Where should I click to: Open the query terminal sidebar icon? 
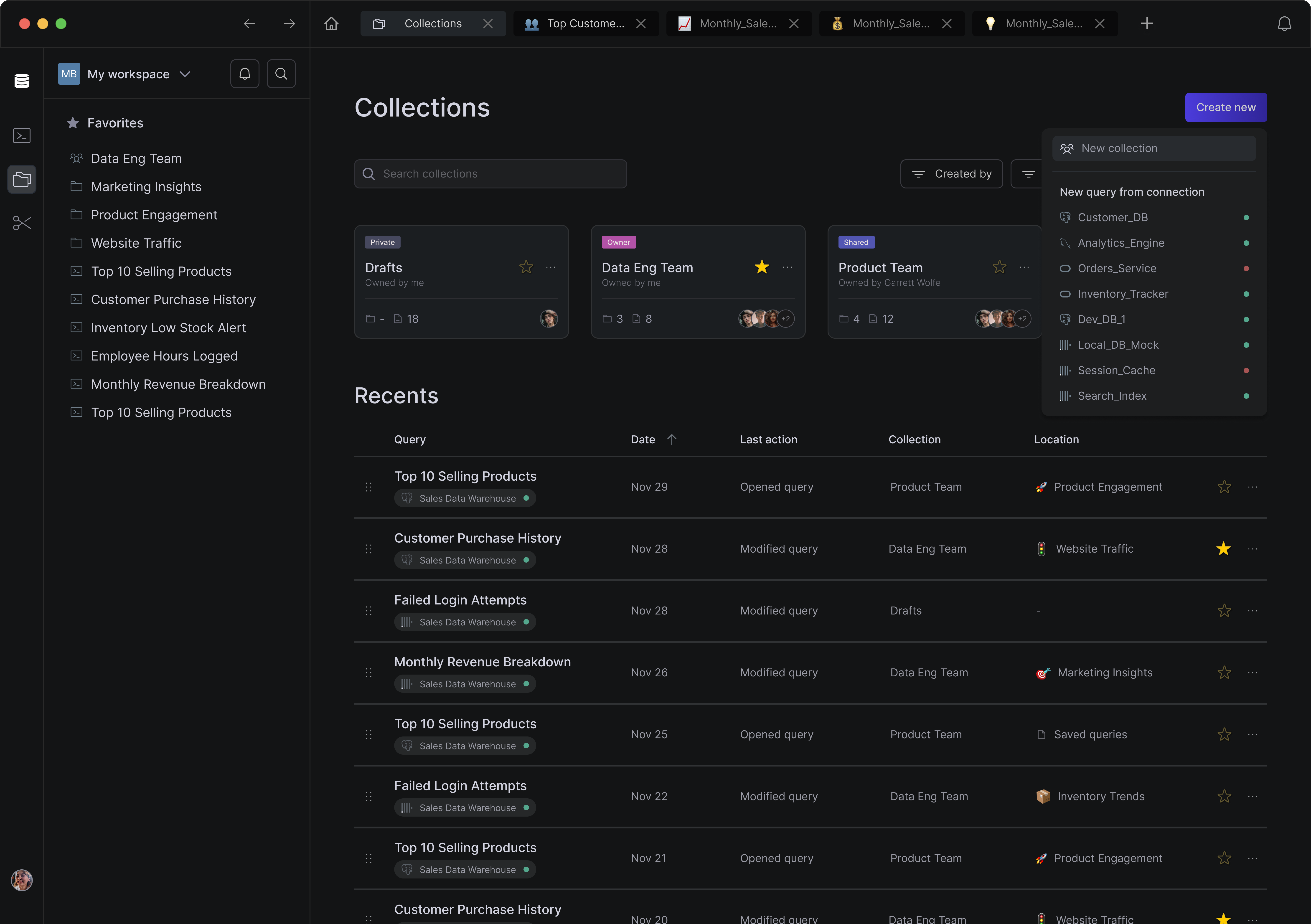22,135
